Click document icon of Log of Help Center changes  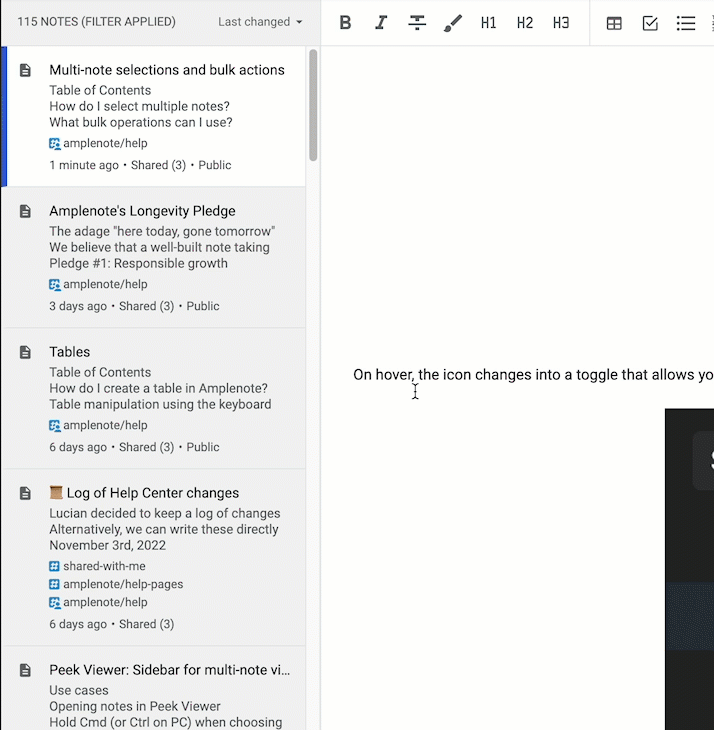25,493
